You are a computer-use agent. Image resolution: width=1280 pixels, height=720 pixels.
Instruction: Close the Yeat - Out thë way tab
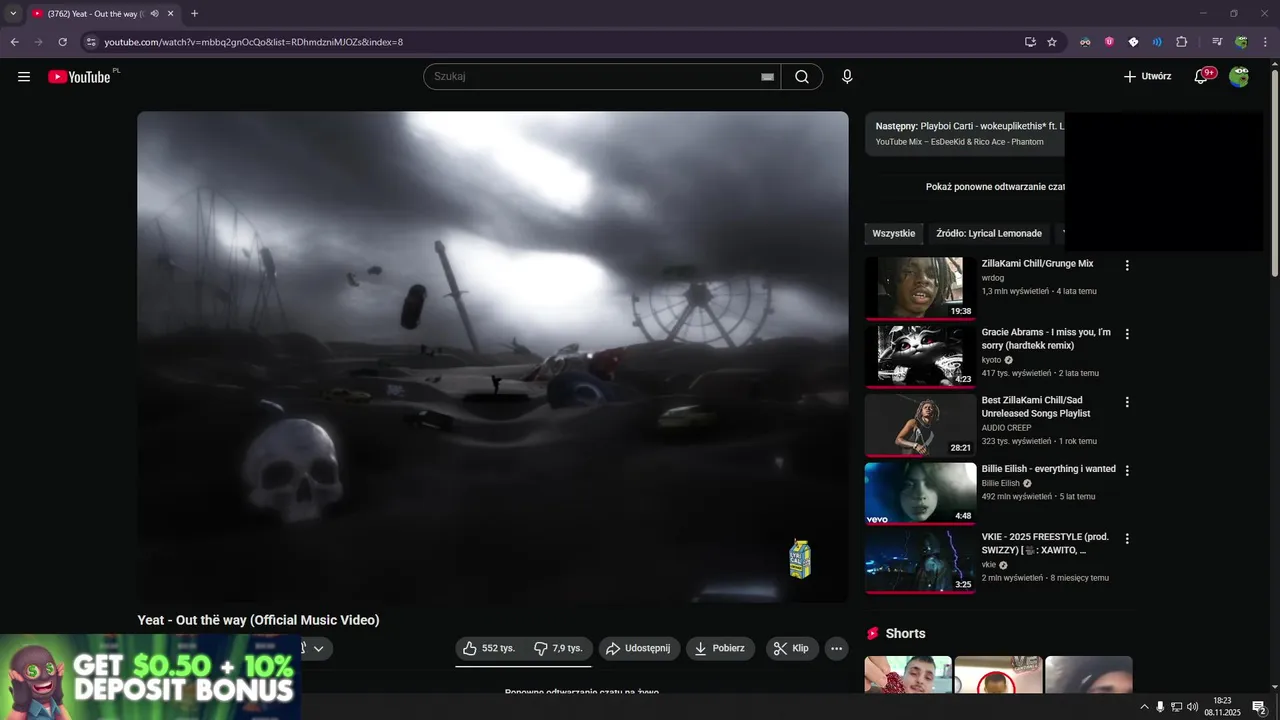(171, 14)
